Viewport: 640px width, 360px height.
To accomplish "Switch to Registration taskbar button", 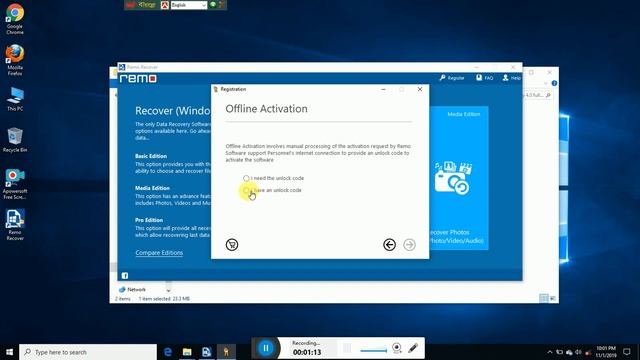I will tap(226, 352).
